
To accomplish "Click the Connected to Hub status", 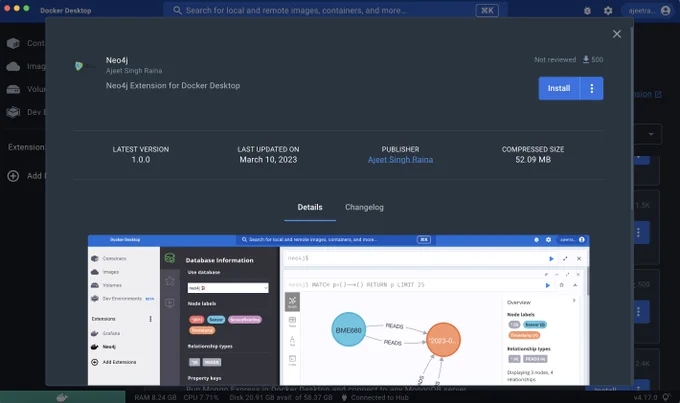I will (375, 397).
